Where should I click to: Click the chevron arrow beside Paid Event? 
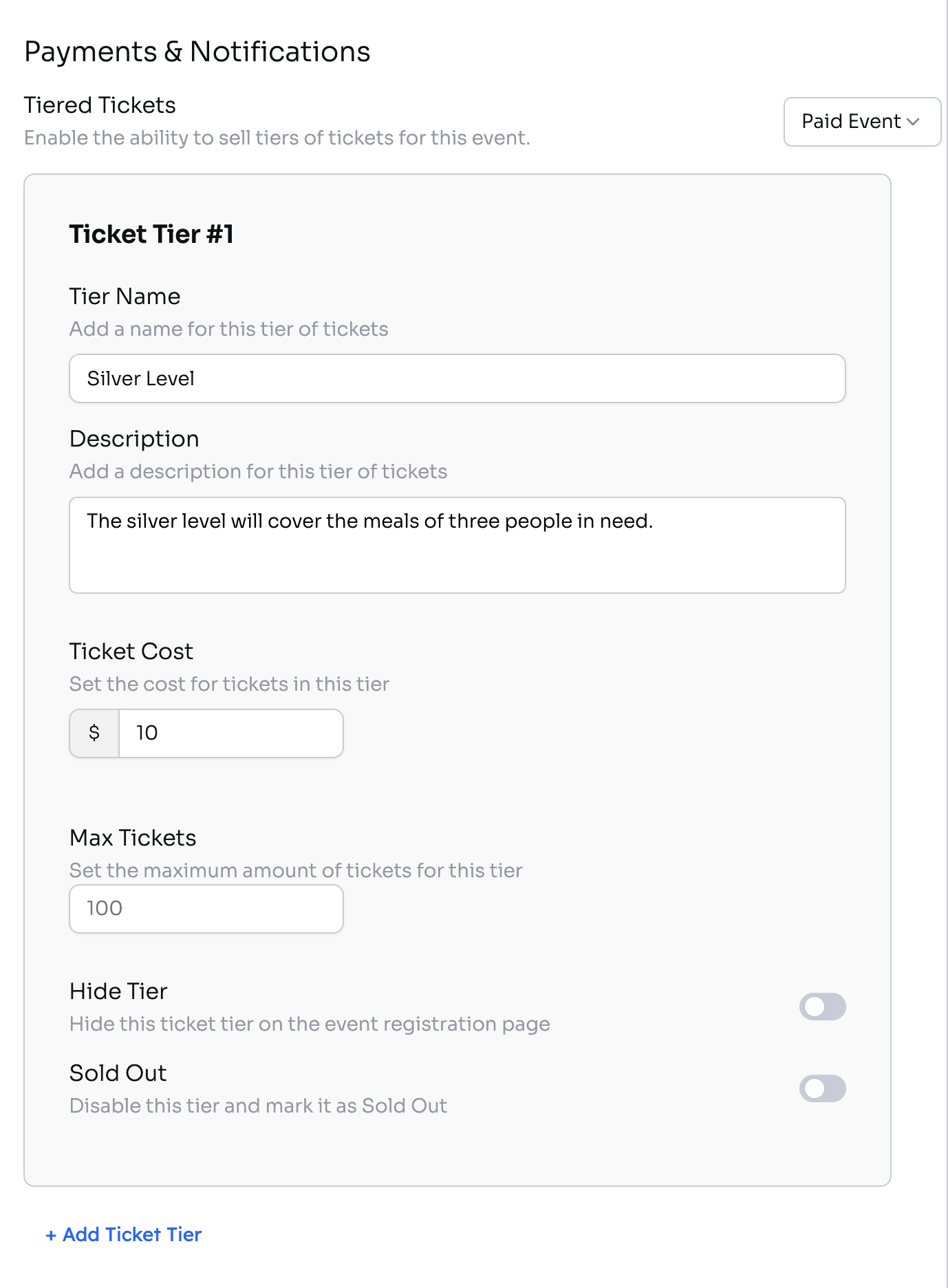914,122
